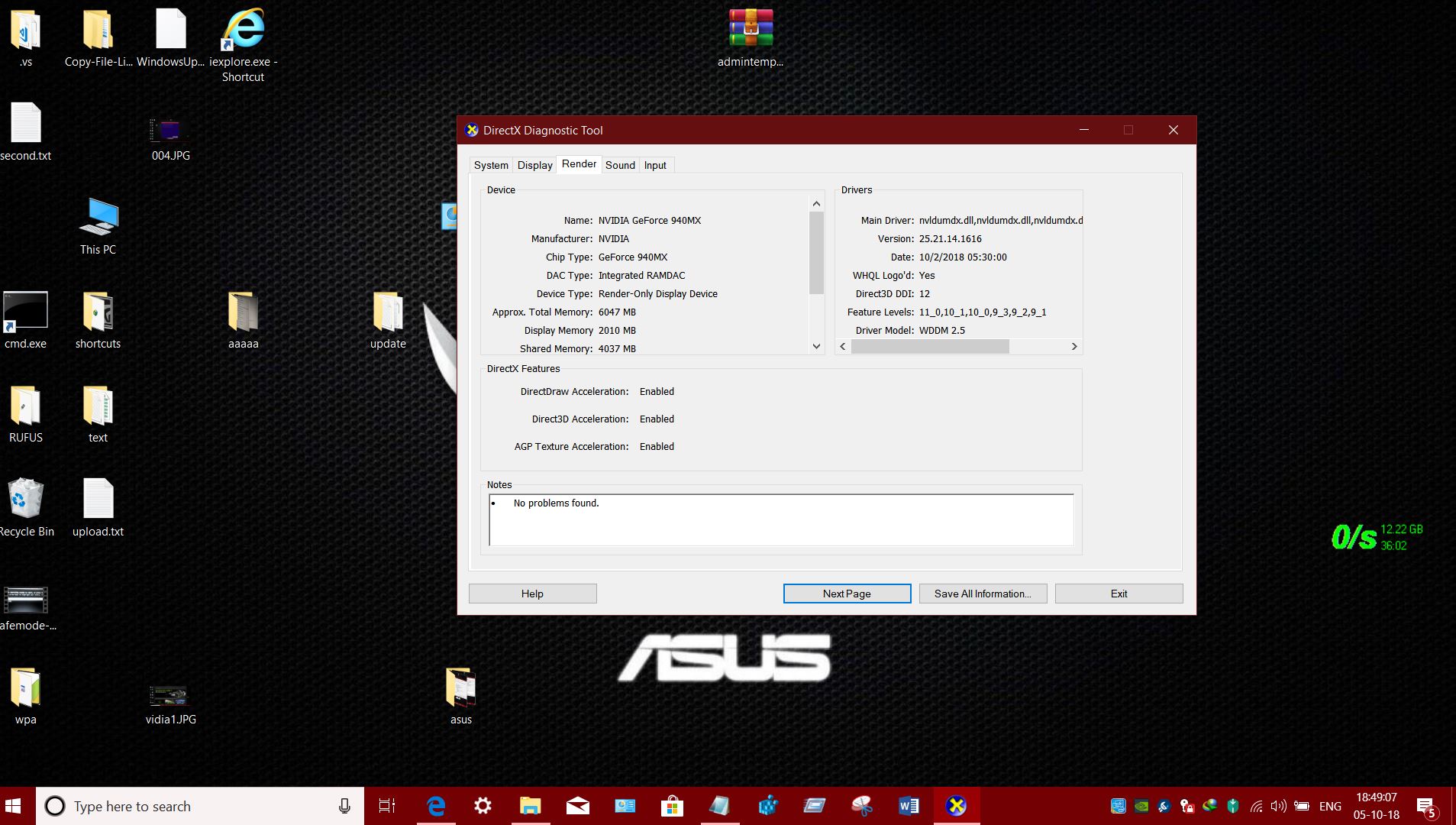Click the NVIDIA tray icon
This screenshot has height=825, width=1456.
pyautogui.click(x=1141, y=806)
